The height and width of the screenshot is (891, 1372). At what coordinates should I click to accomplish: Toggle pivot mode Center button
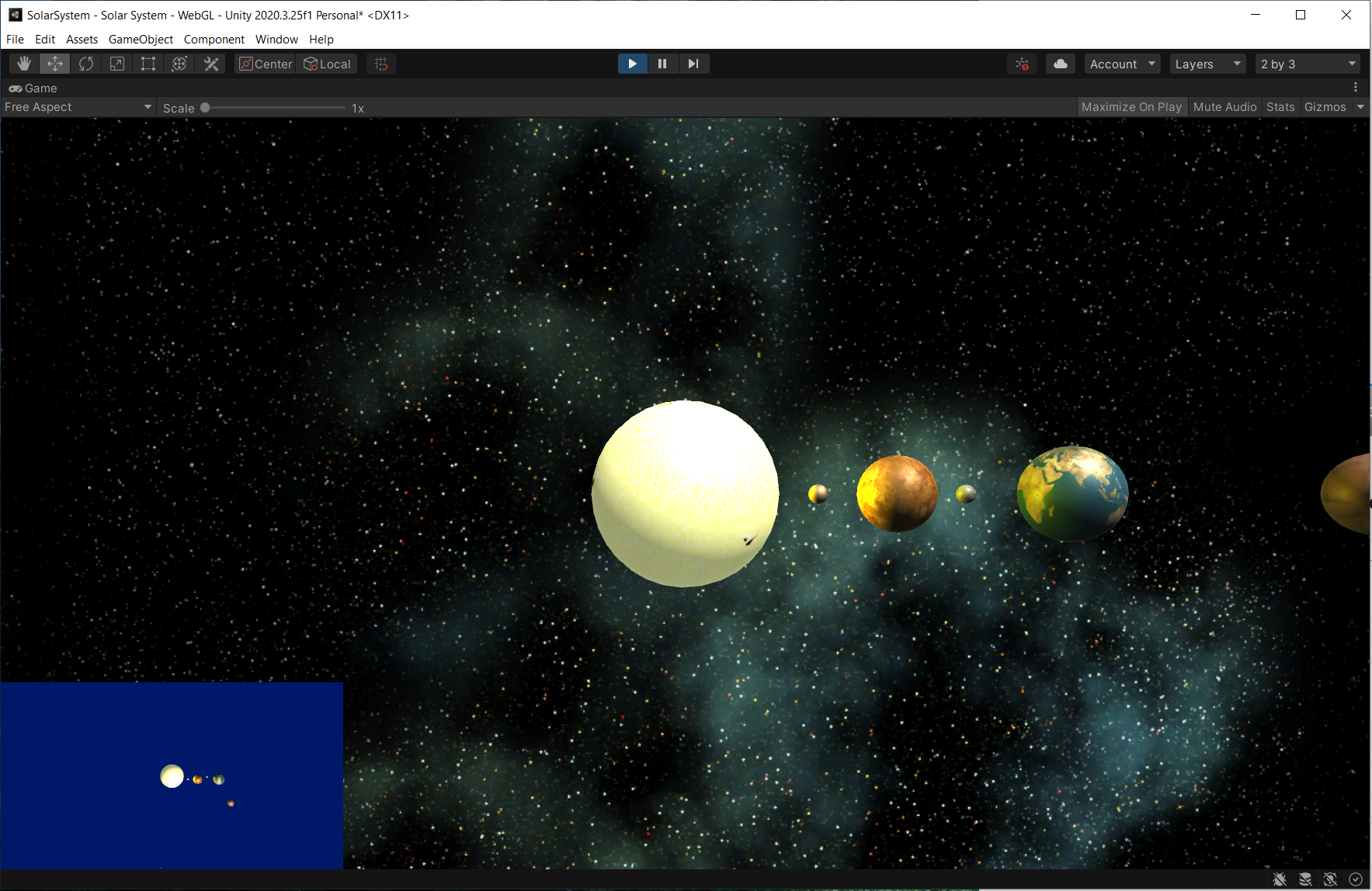(x=266, y=64)
